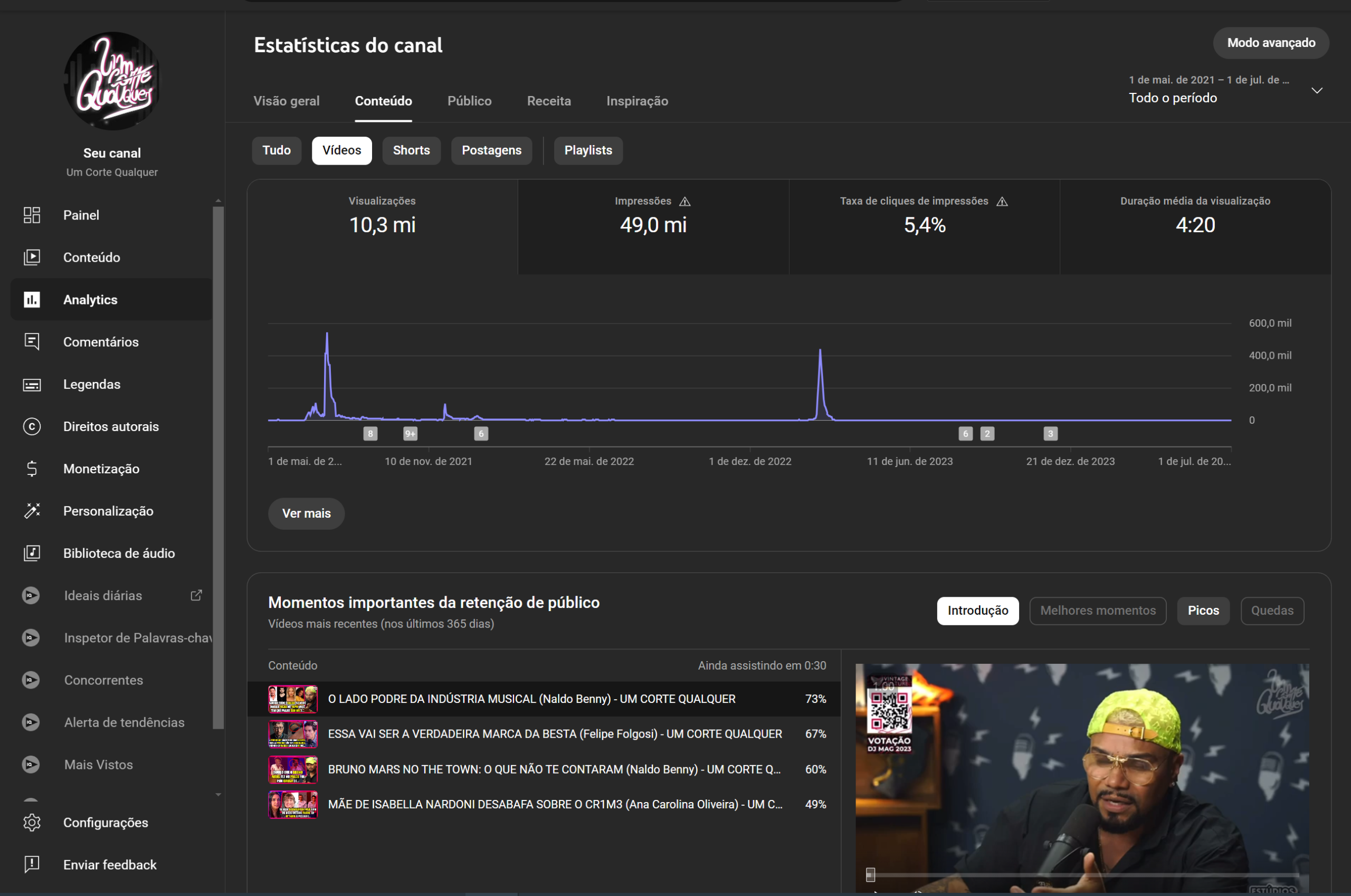Viewport: 1351px width, 896px height.
Task: Open Modo avançado
Action: 1270,43
